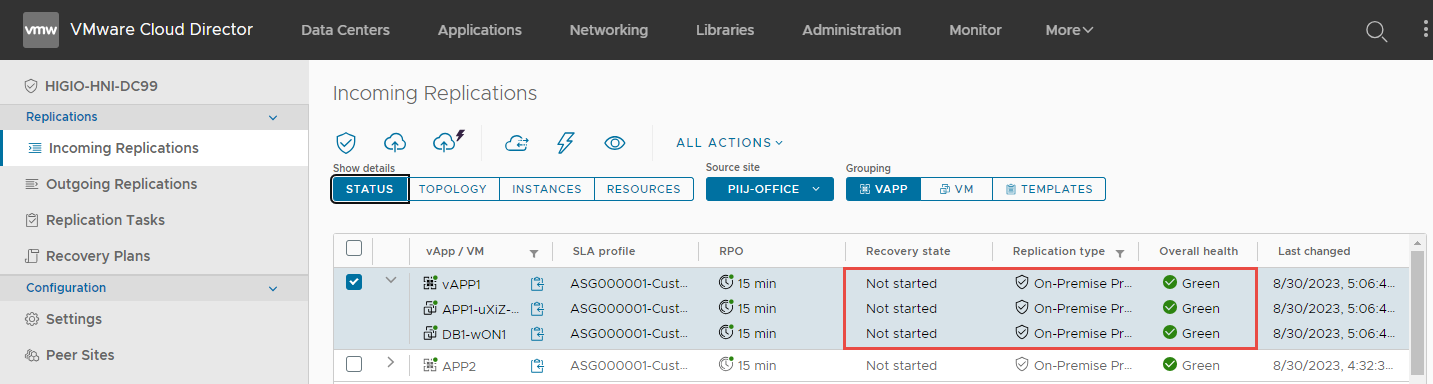Click the eye monitor icon in toolbar
The image size is (1433, 384).
pyautogui.click(x=615, y=143)
